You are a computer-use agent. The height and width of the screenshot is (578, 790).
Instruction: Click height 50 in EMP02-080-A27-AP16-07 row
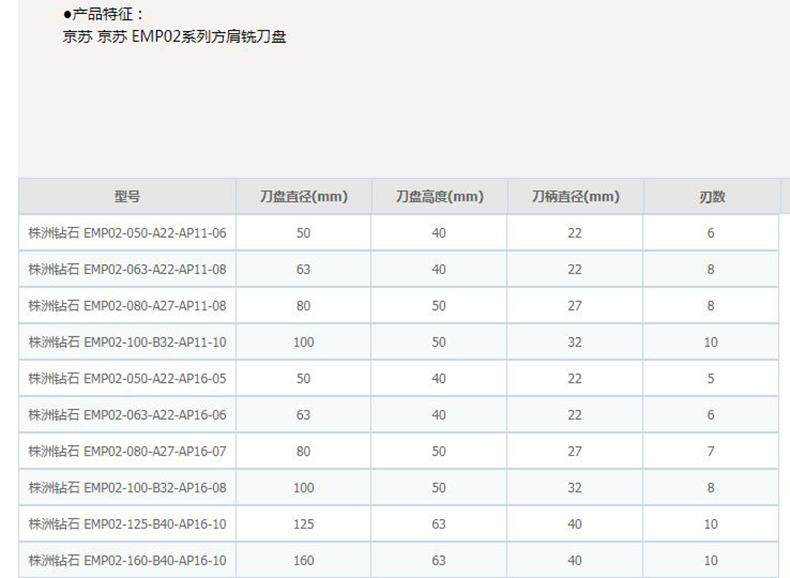click(439, 451)
